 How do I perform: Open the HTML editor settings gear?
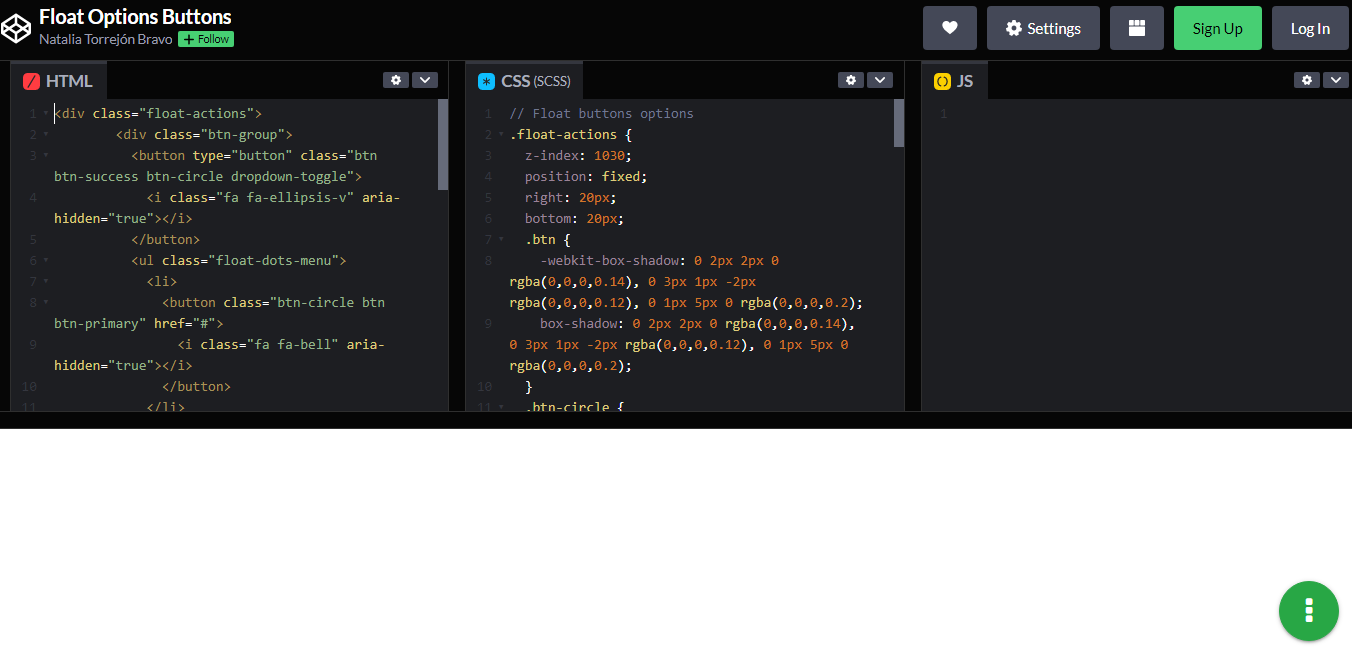tap(396, 79)
